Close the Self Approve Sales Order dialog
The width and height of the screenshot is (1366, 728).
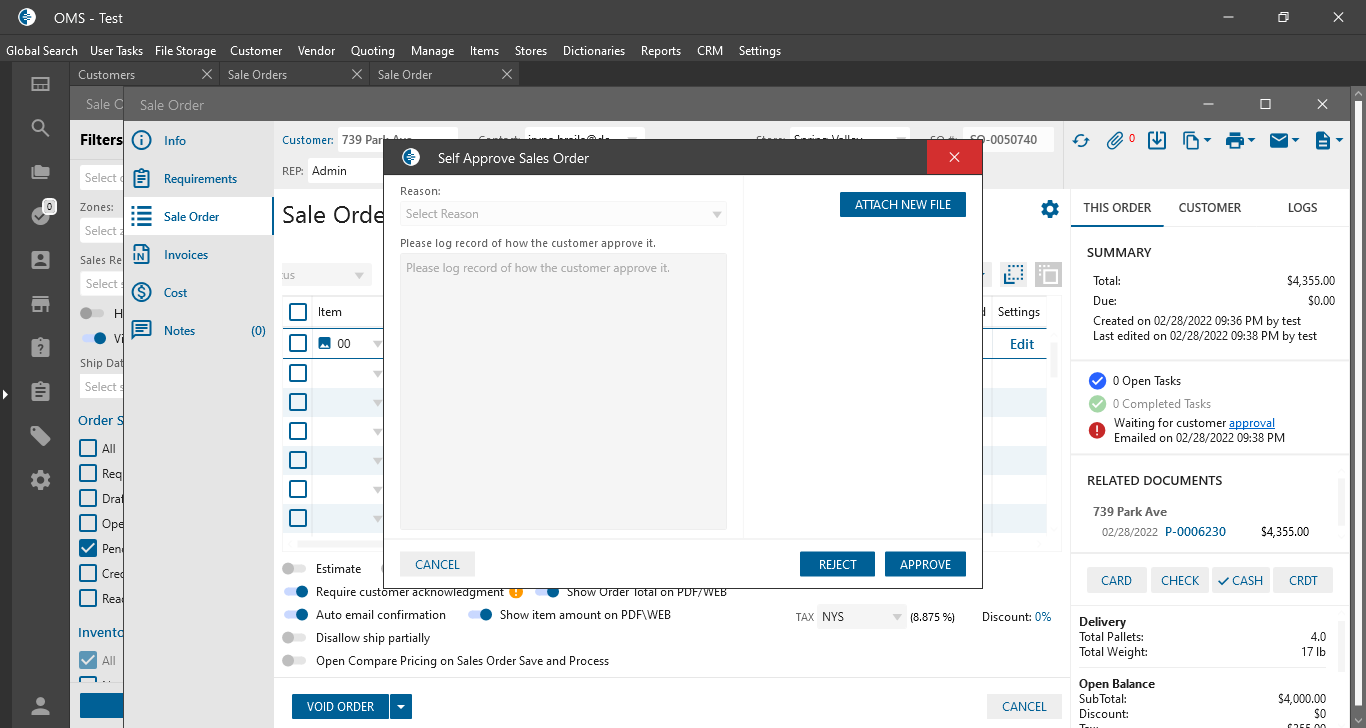[x=954, y=157]
